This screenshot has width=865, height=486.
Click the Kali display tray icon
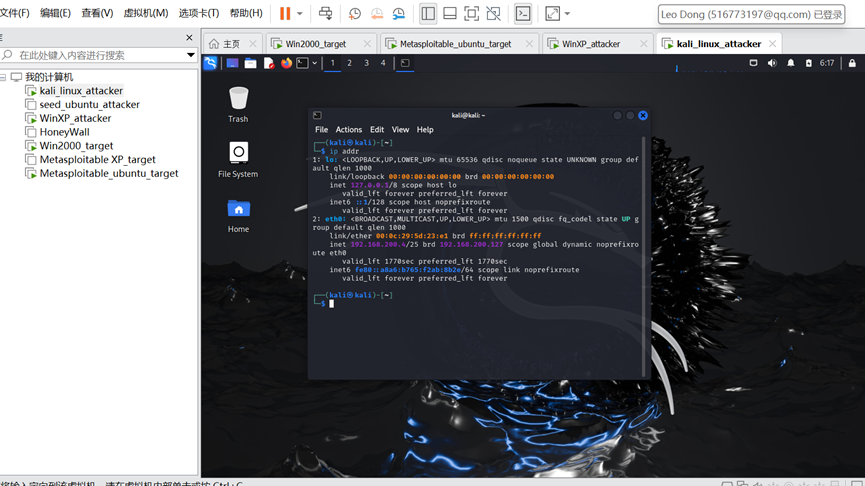click(x=753, y=63)
